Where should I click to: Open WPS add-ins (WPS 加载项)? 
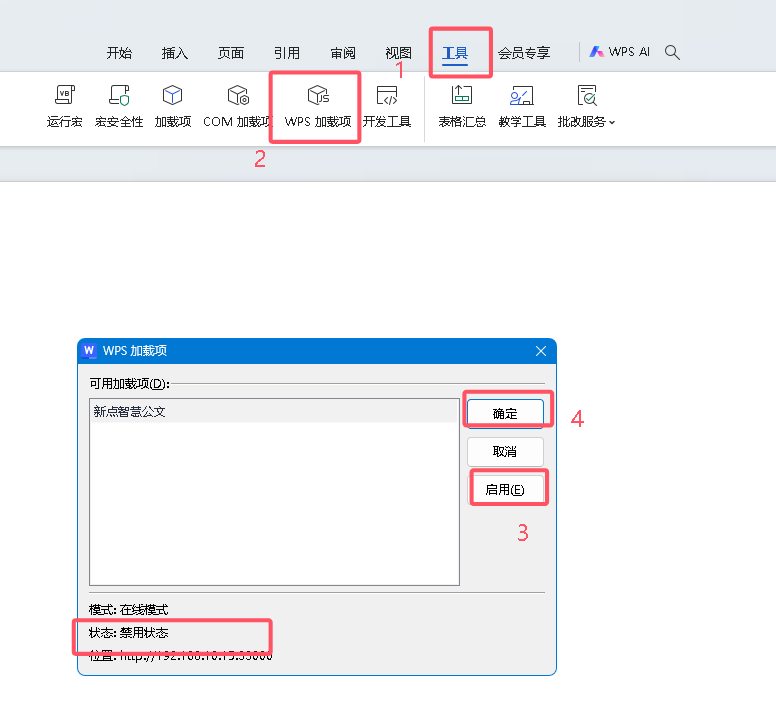[318, 106]
